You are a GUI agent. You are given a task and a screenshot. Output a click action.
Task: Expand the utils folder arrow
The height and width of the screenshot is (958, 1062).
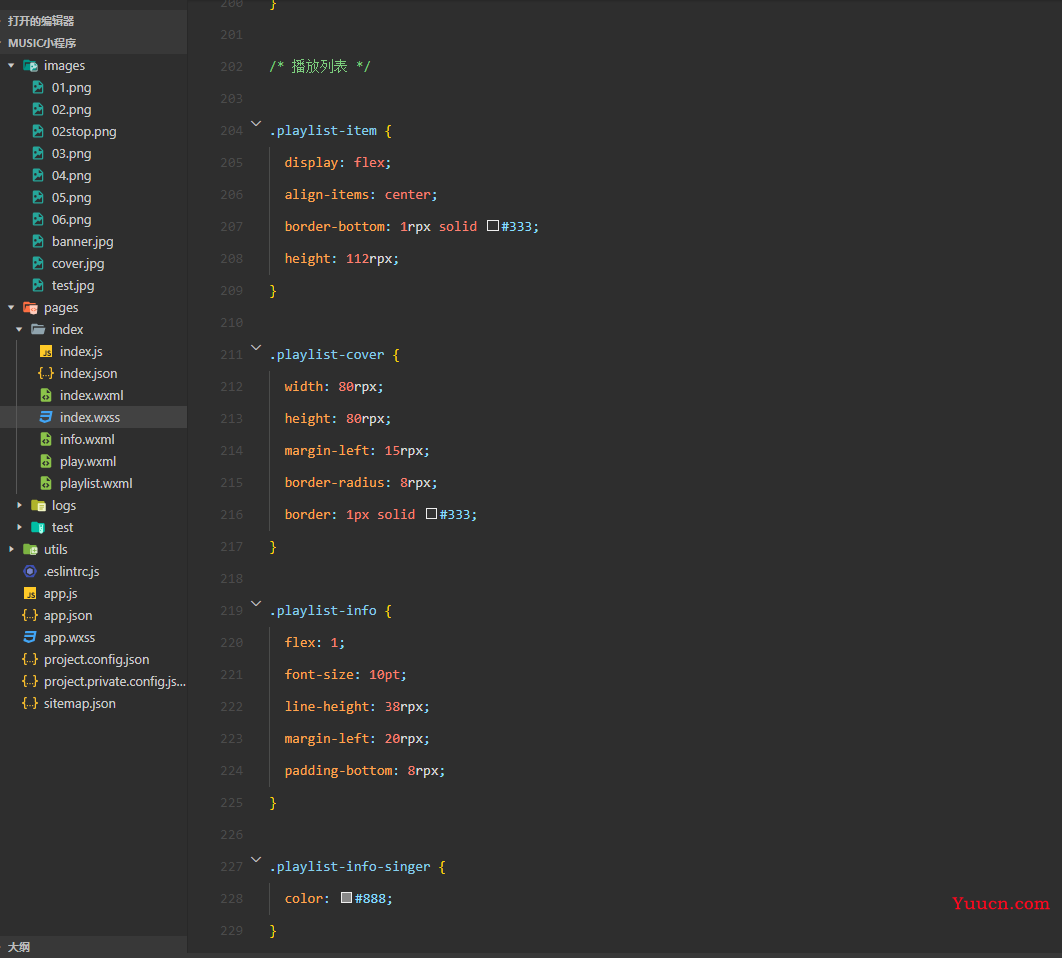tap(12, 549)
